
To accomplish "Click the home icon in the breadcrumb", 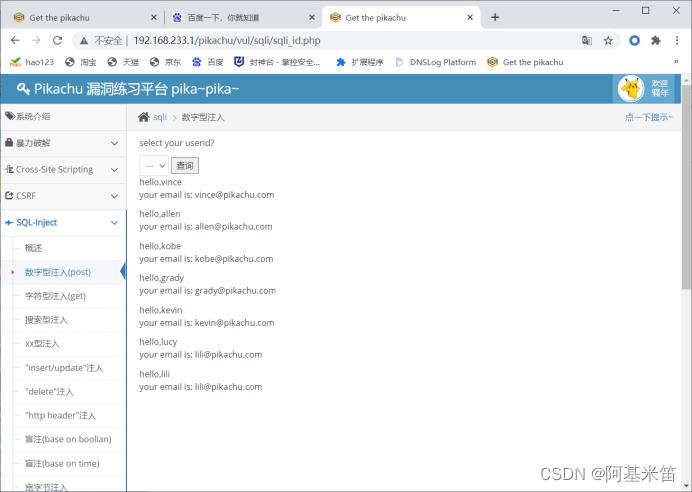I will coord(143,117).
